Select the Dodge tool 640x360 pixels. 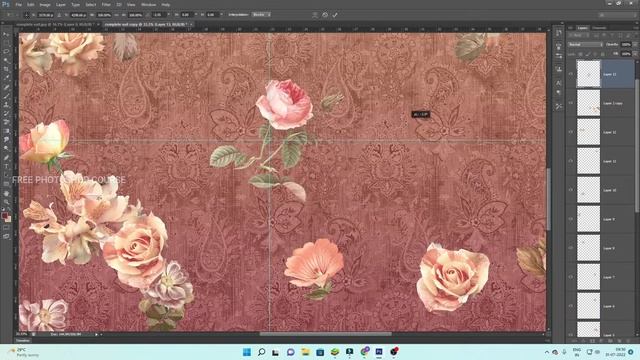tap(6, 149)
